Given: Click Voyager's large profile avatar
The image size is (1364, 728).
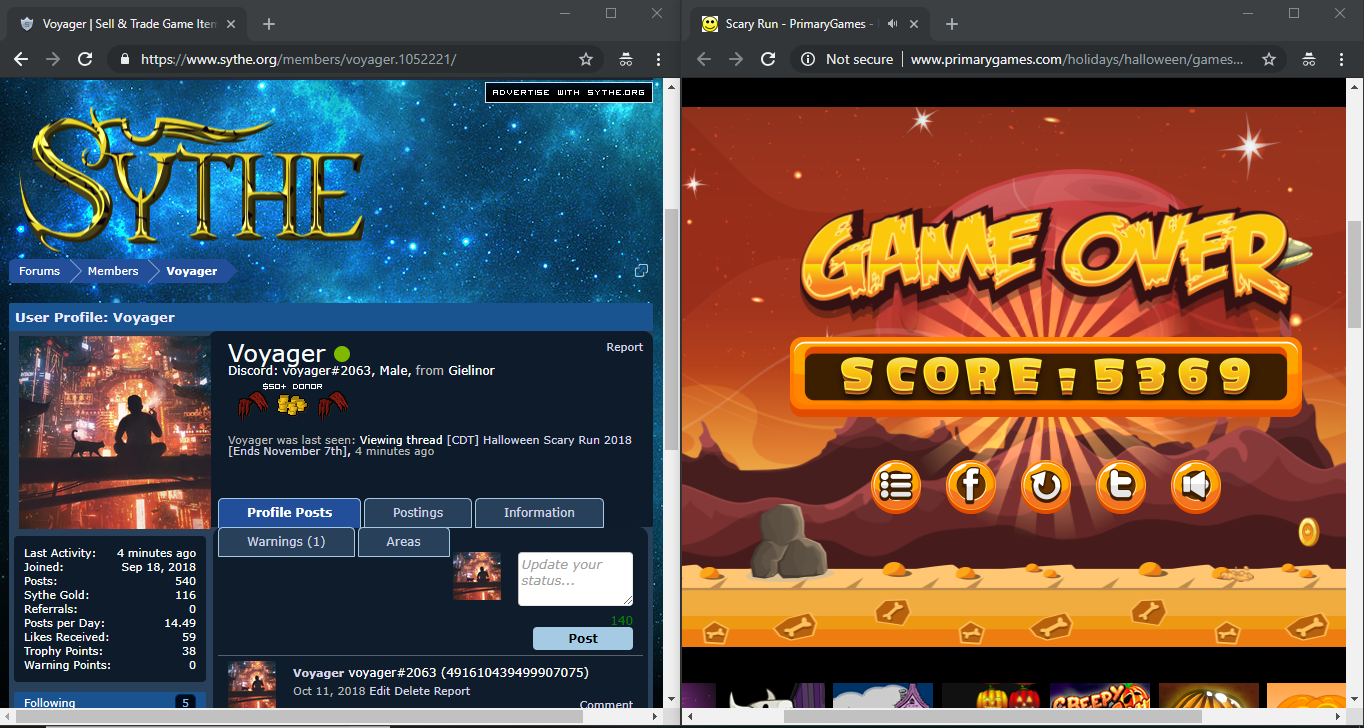Looking at the screenshot, I should coord(115,432).
